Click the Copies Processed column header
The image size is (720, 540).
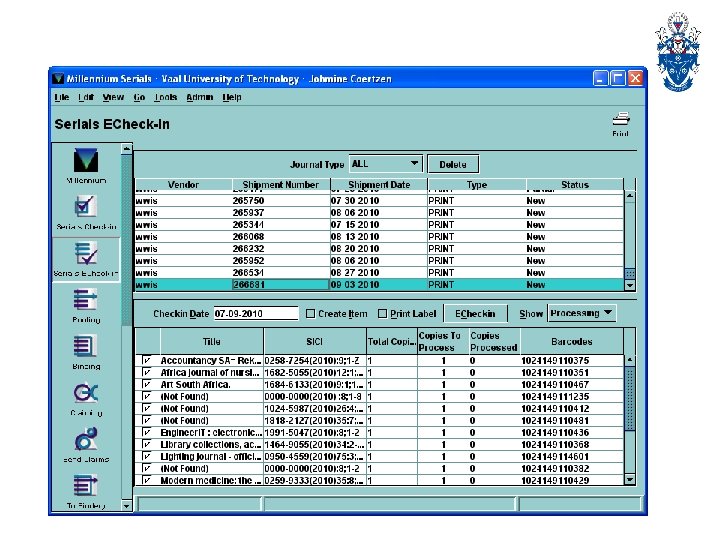494,342
